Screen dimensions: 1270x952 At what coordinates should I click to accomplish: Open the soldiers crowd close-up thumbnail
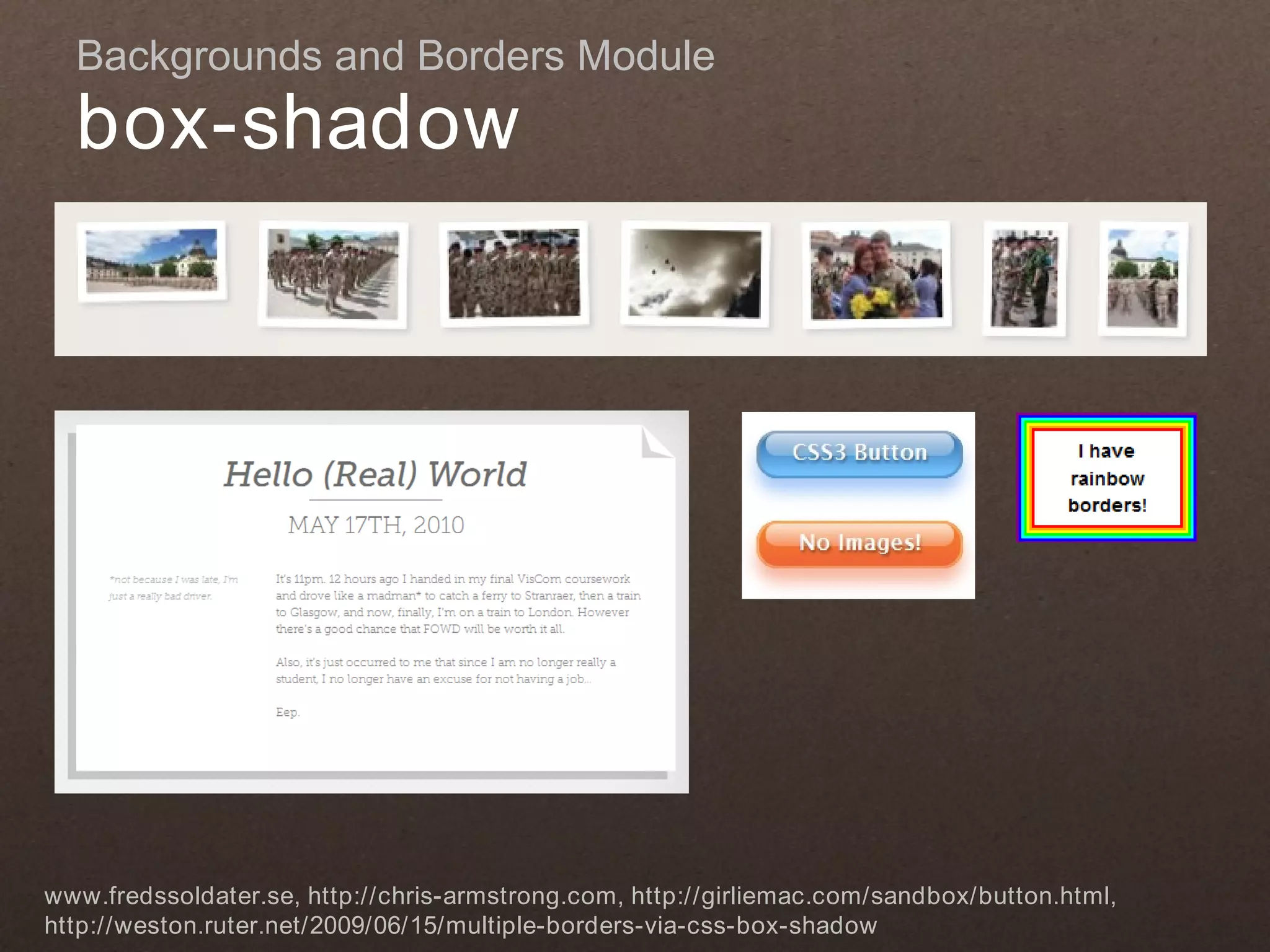click(x=514, y=273)
